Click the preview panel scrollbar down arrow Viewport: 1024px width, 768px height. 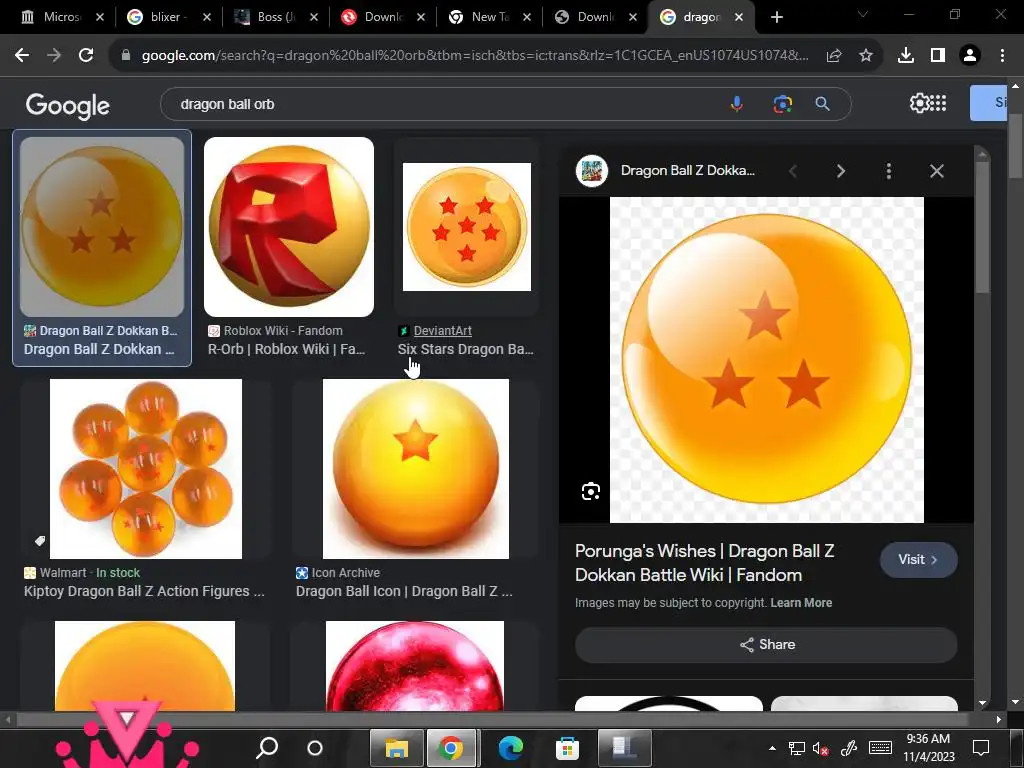(982, 703)
